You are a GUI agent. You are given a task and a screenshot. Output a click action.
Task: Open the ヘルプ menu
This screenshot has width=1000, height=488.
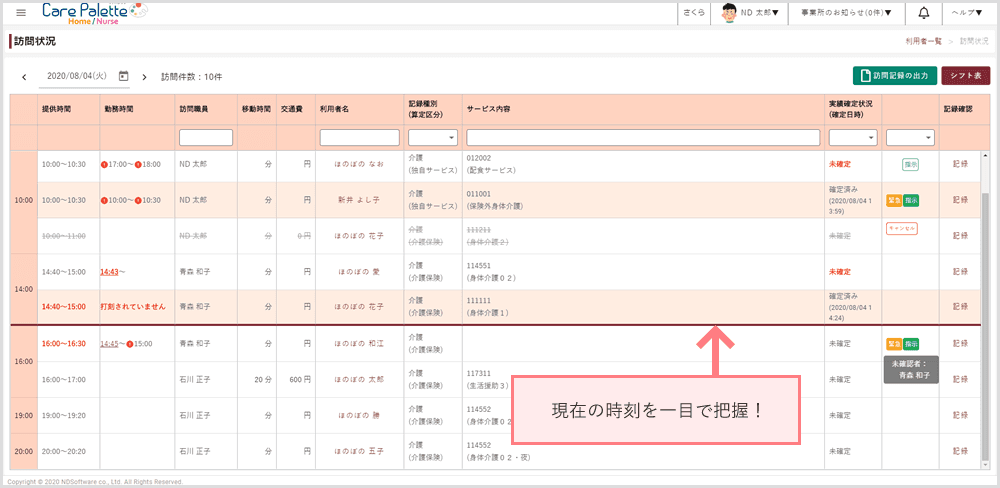click(966, 12)
